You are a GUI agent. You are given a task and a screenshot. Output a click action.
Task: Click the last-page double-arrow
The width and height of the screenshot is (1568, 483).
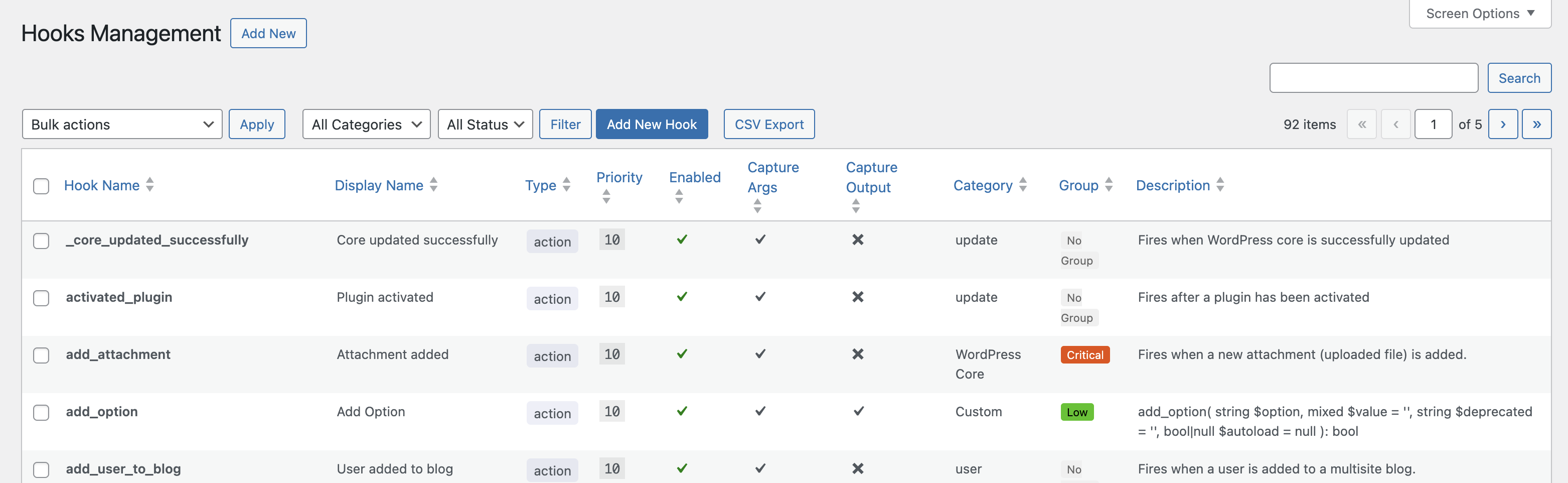(x=1537, y=124)
